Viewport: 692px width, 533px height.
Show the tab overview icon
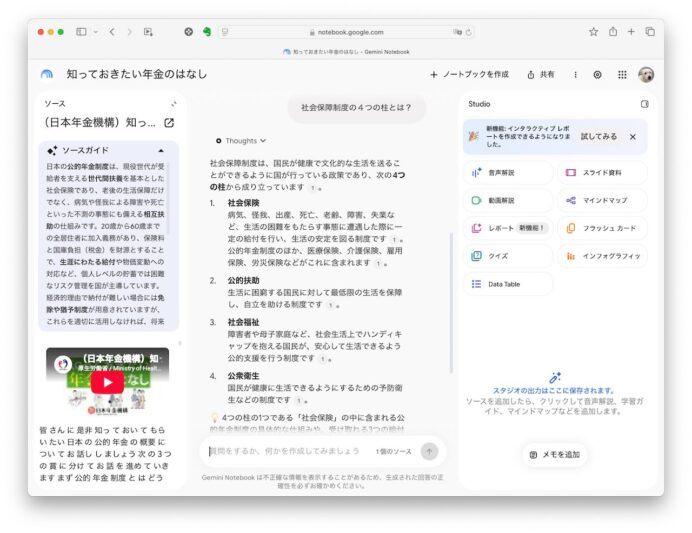(650, 32)
